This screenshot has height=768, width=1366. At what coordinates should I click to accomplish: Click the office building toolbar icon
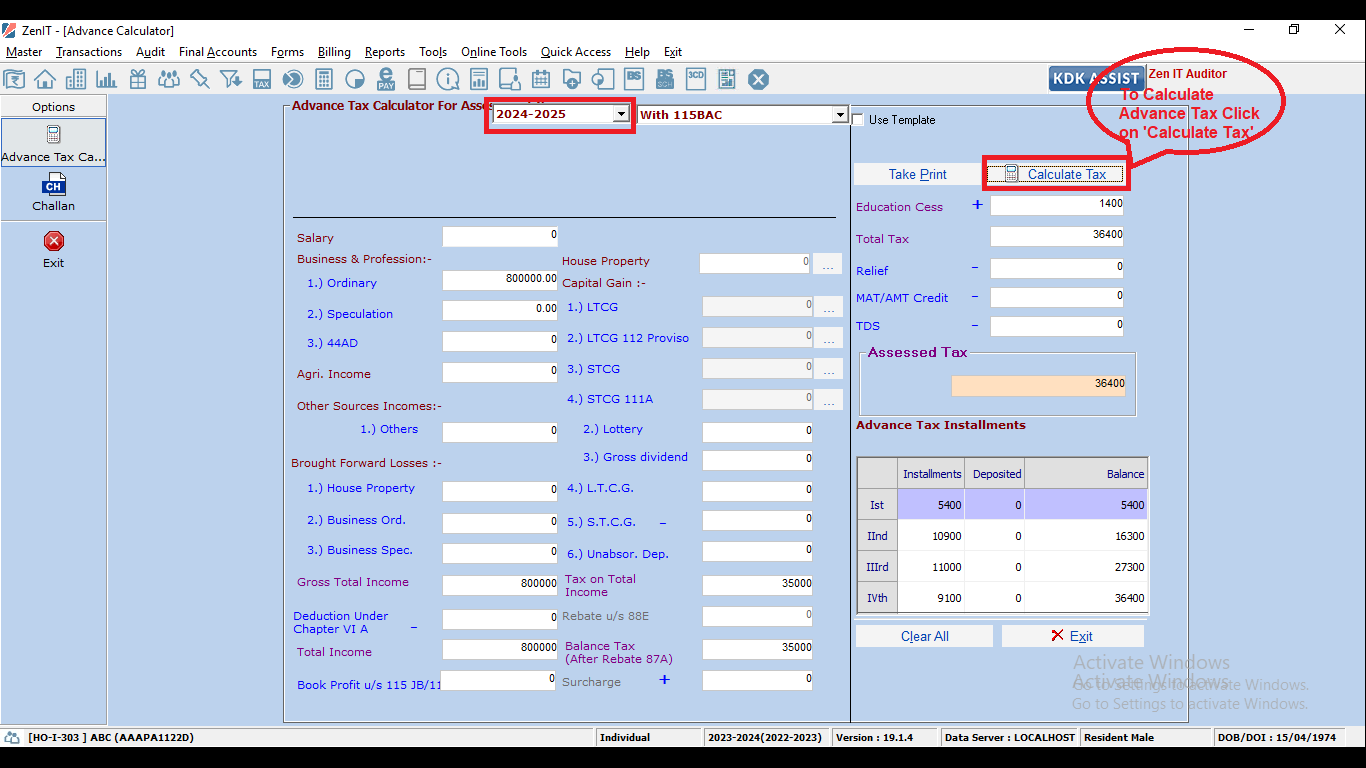point(76,79)
